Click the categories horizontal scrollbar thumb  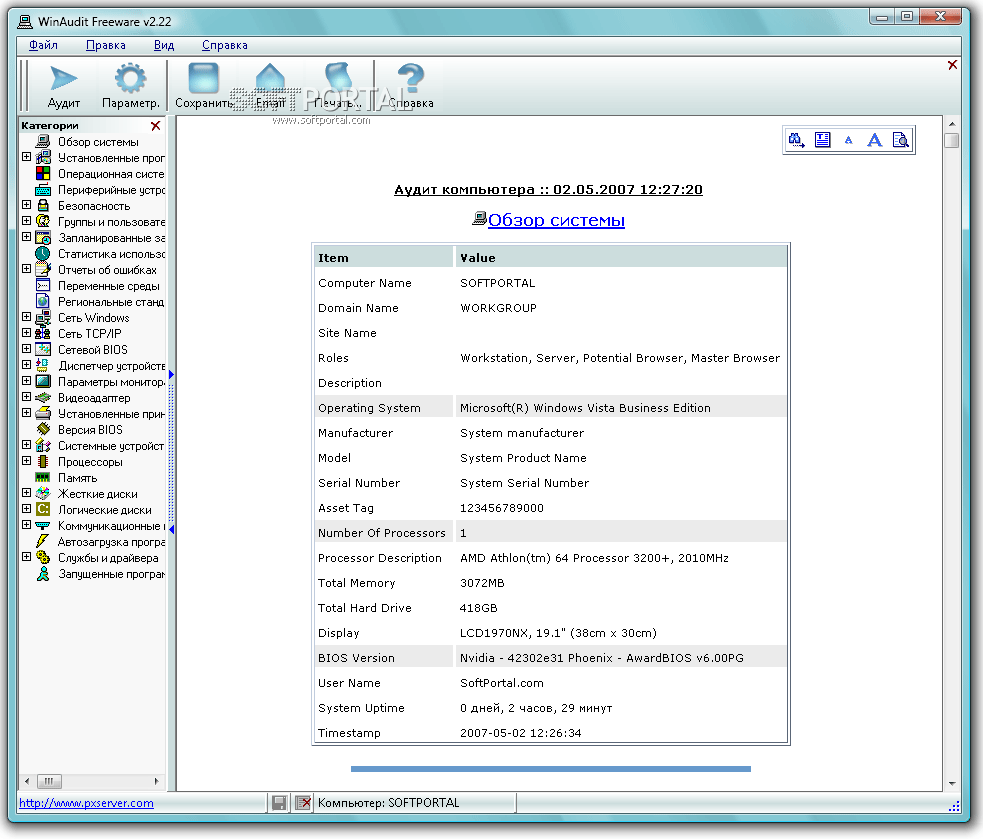pyautogui.click(x=49, y=781)
